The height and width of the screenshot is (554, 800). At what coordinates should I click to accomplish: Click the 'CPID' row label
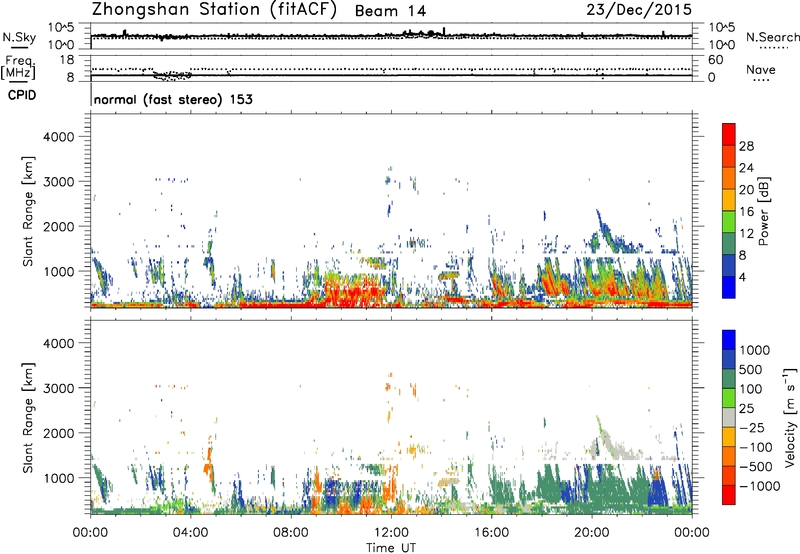click(22, 95)
